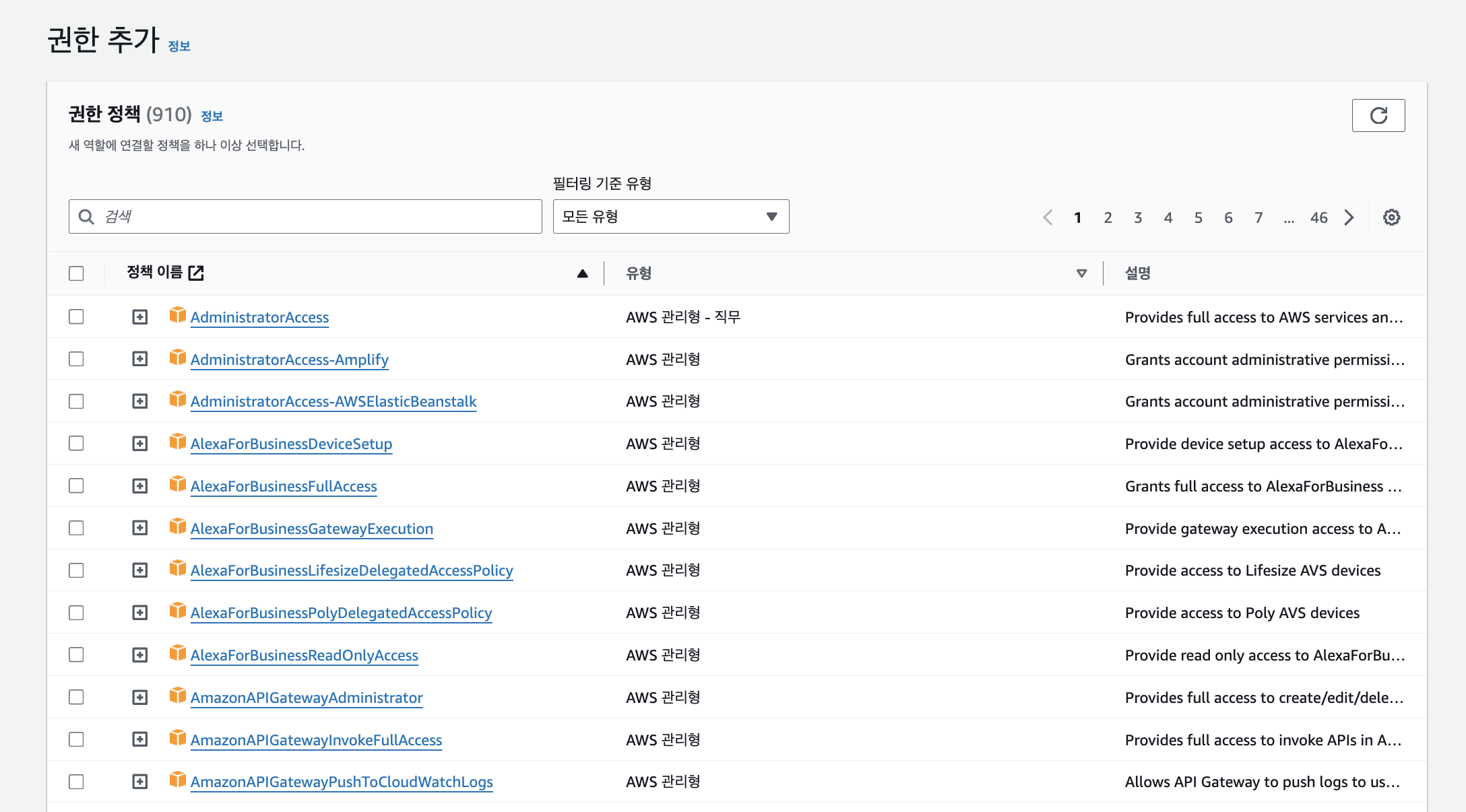Expand AmazonAPIGatewayAdministrator row details
Image resolution: width=1466 pixels, height=812 pixels.
[139, 697]
